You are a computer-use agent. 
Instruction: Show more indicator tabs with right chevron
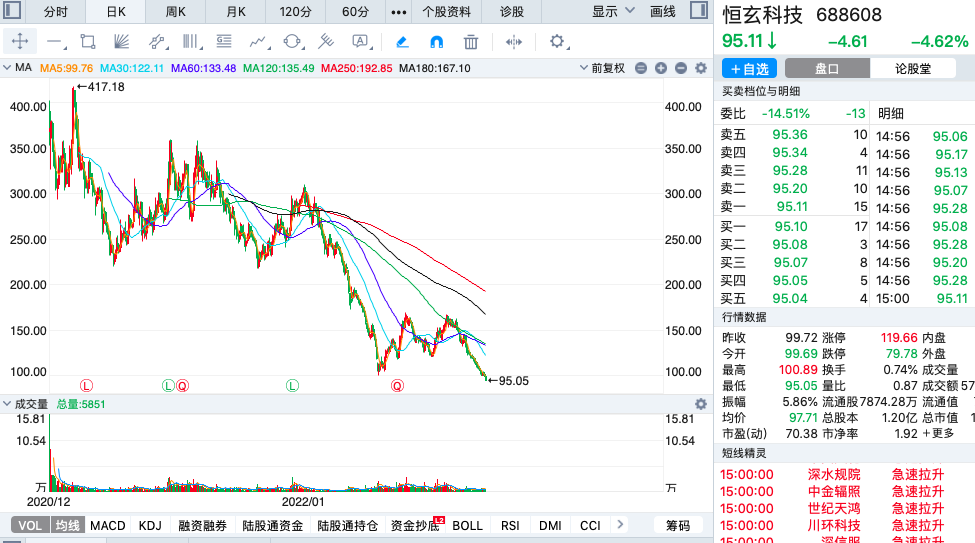pyautogui.click(x=620, y=524)
